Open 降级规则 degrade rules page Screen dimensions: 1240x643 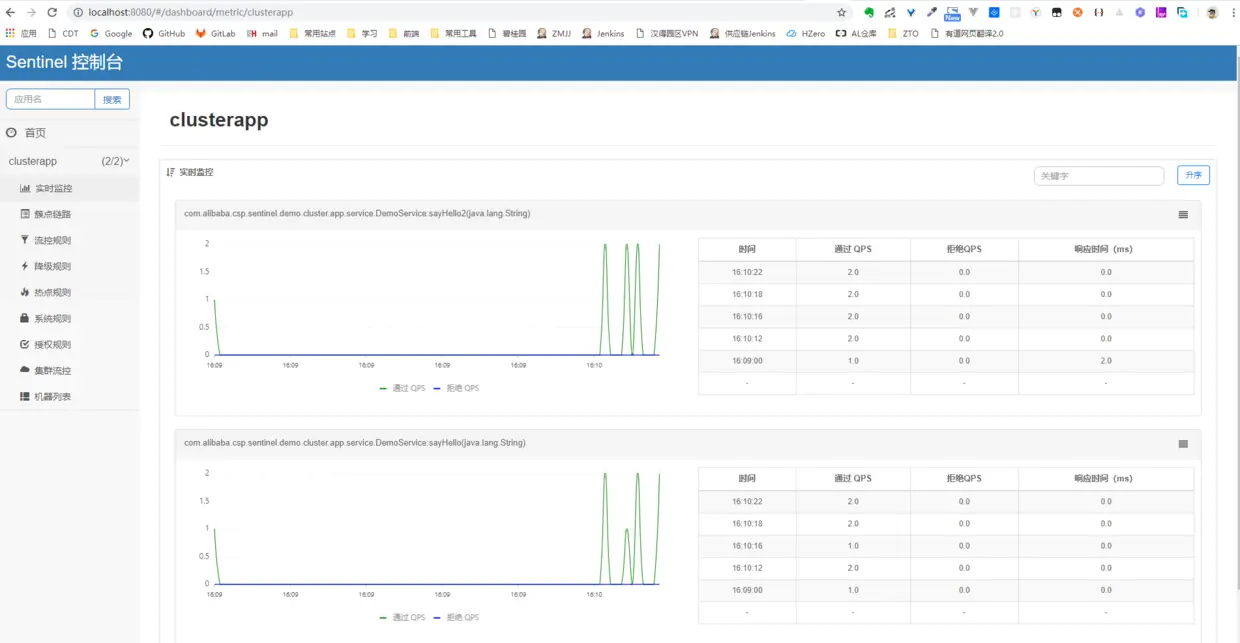click(x=69, y=266)
